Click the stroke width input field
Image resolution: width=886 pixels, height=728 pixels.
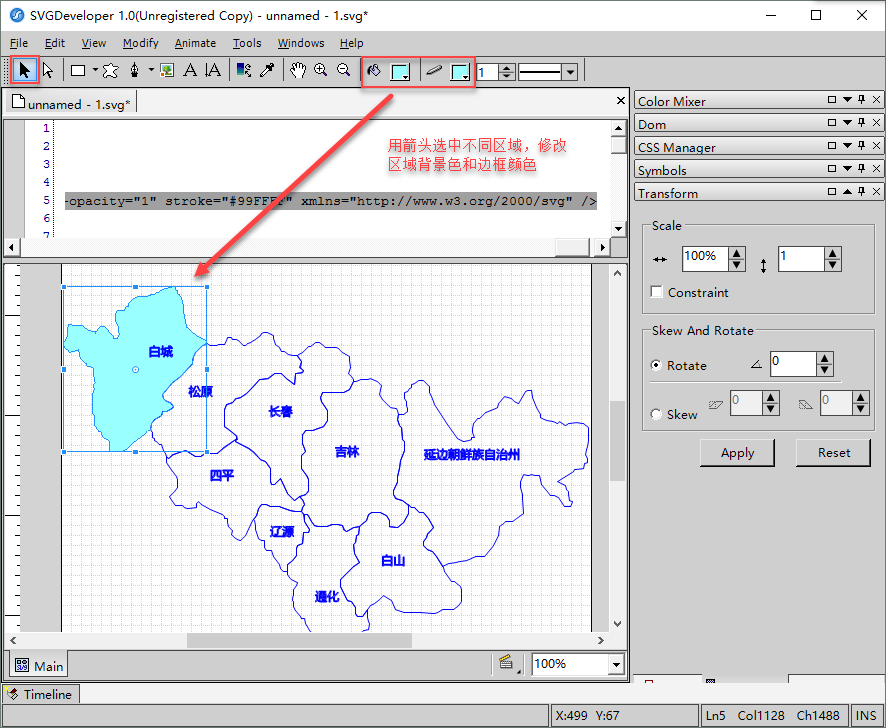click(488, 72)
